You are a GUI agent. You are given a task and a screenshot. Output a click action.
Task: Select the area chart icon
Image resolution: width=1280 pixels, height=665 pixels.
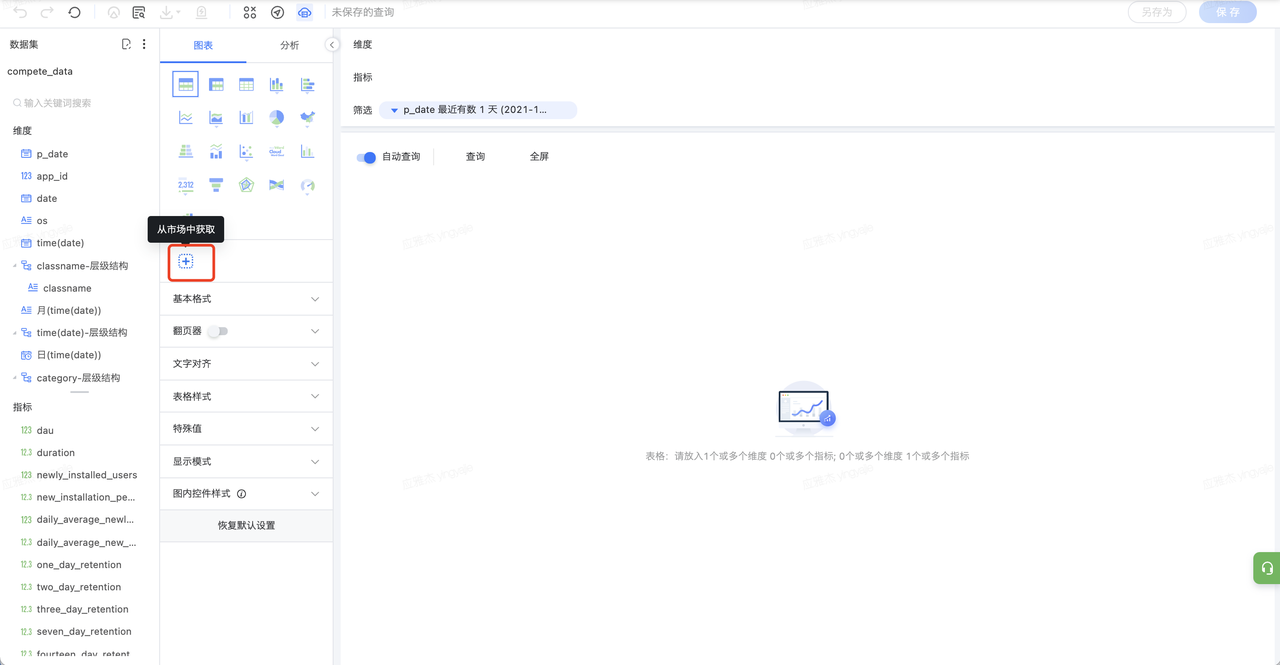pyautogui.click(x=216, y=118)
